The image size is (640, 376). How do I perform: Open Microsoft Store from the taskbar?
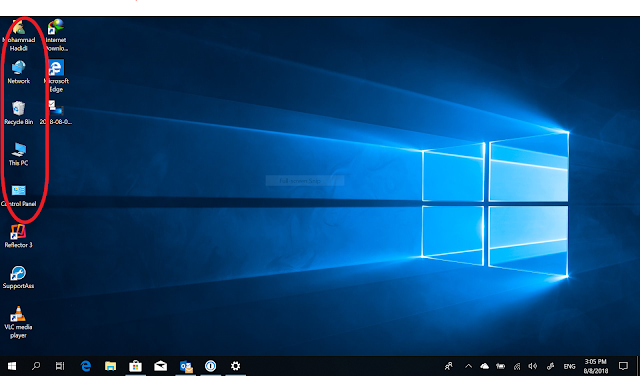[135, 366]
